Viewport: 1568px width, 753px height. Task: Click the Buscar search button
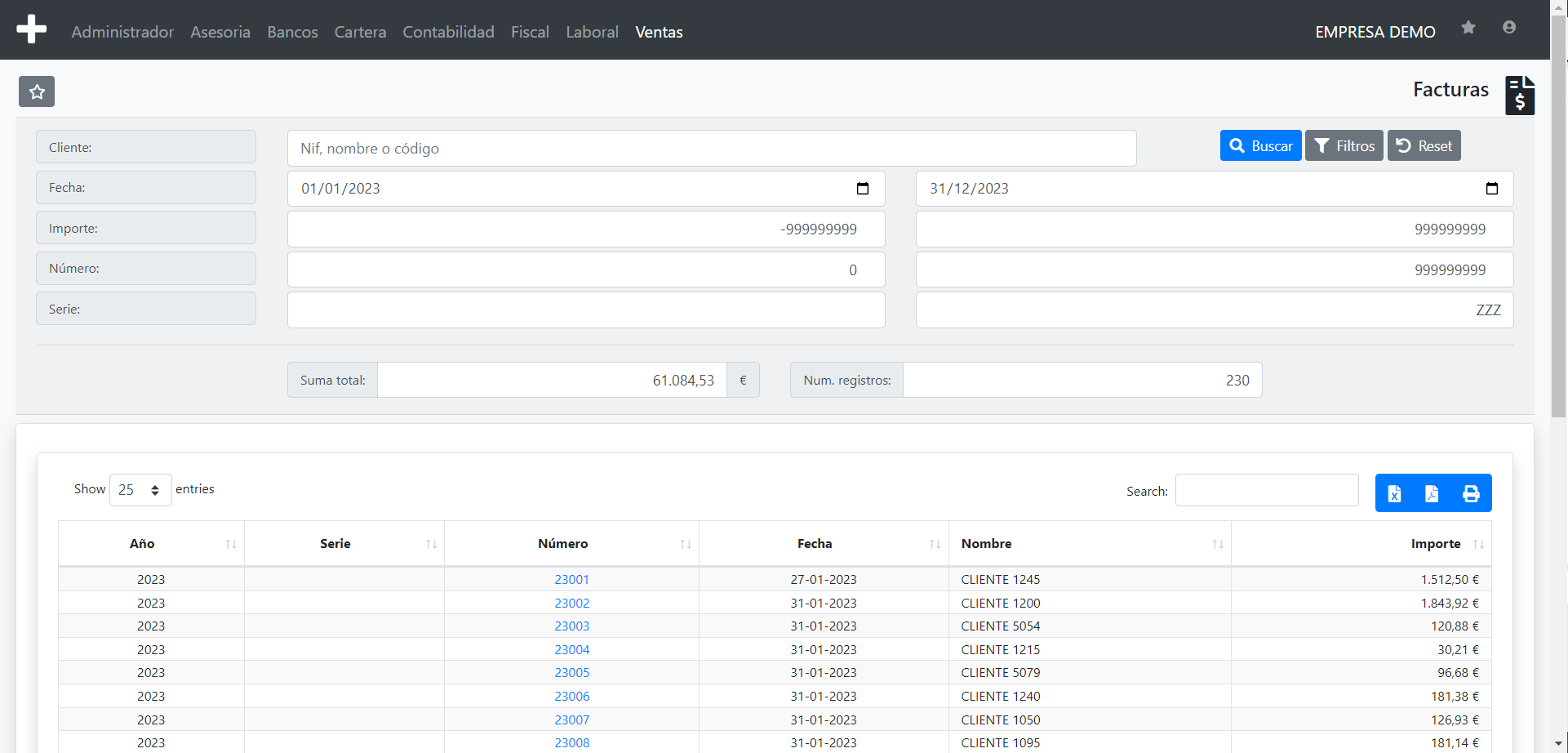click(1260, 145)
